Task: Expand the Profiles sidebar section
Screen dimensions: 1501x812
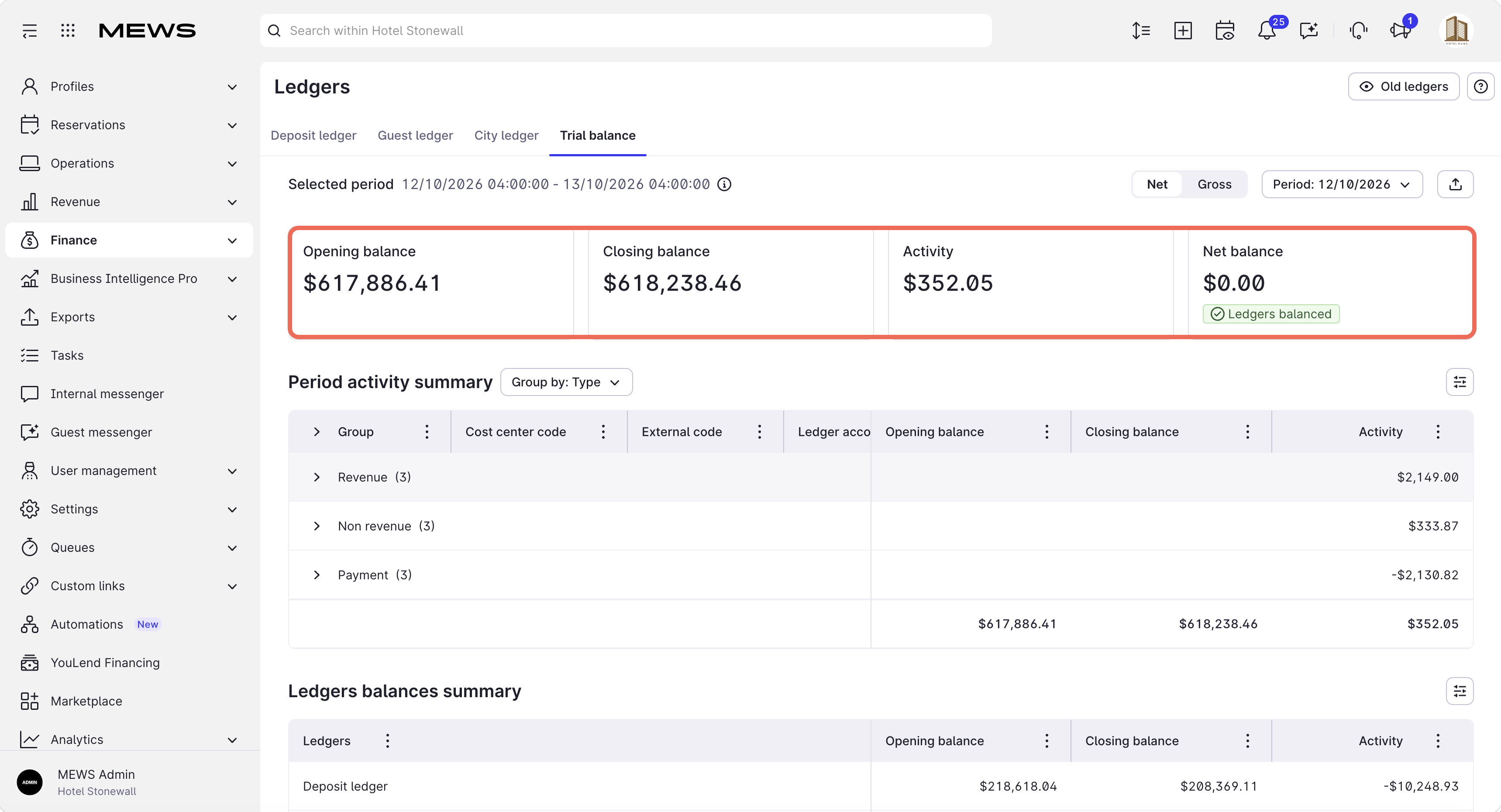Action: (129, 87)
